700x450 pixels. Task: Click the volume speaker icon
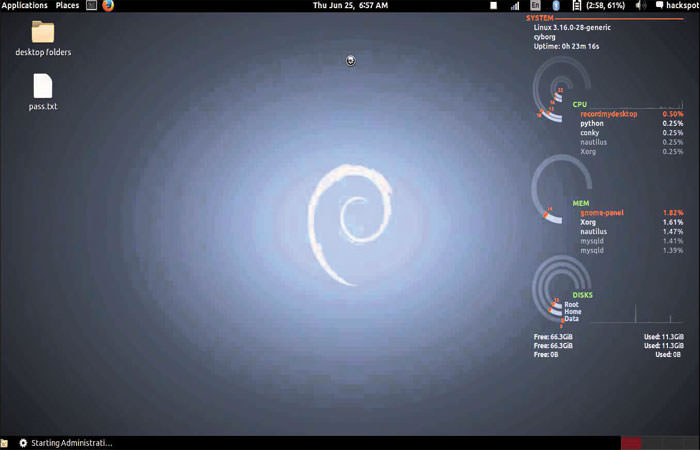coord(640,5)
